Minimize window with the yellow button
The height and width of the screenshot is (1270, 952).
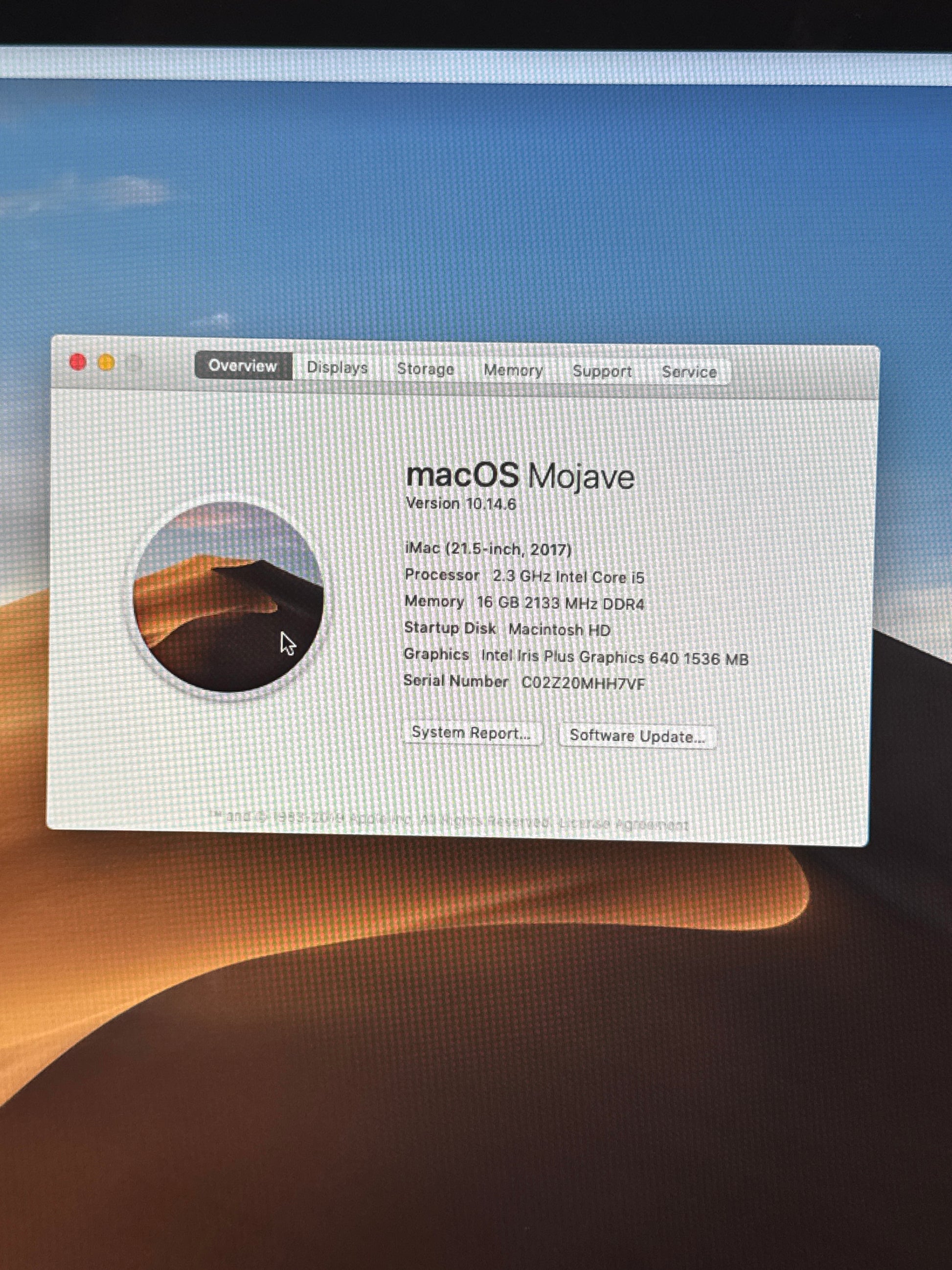click(x=106, y=363)
